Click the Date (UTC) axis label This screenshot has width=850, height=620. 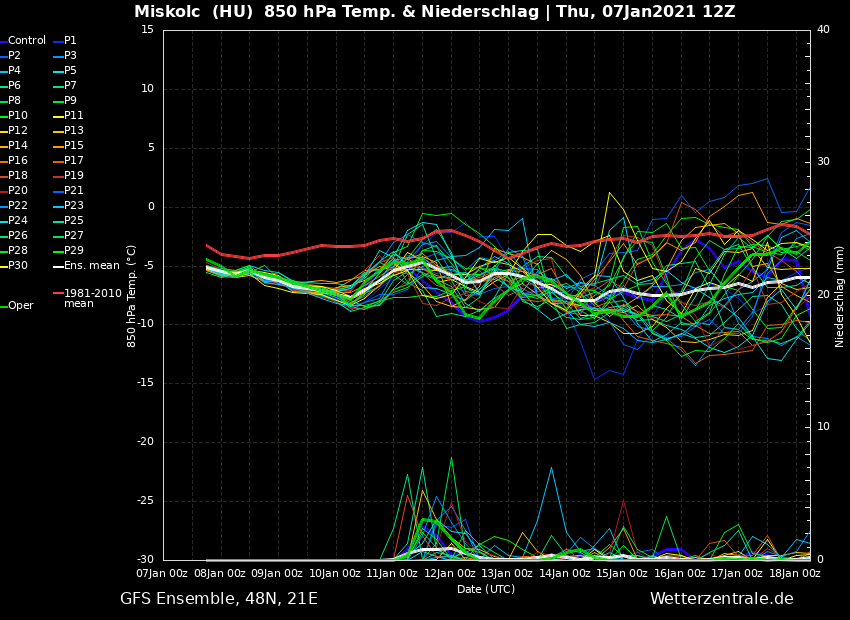tap(486, 590)
